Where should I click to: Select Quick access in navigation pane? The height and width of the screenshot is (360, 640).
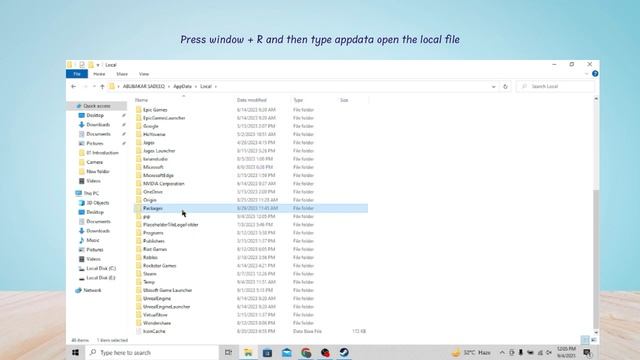[x=96, y=106]
